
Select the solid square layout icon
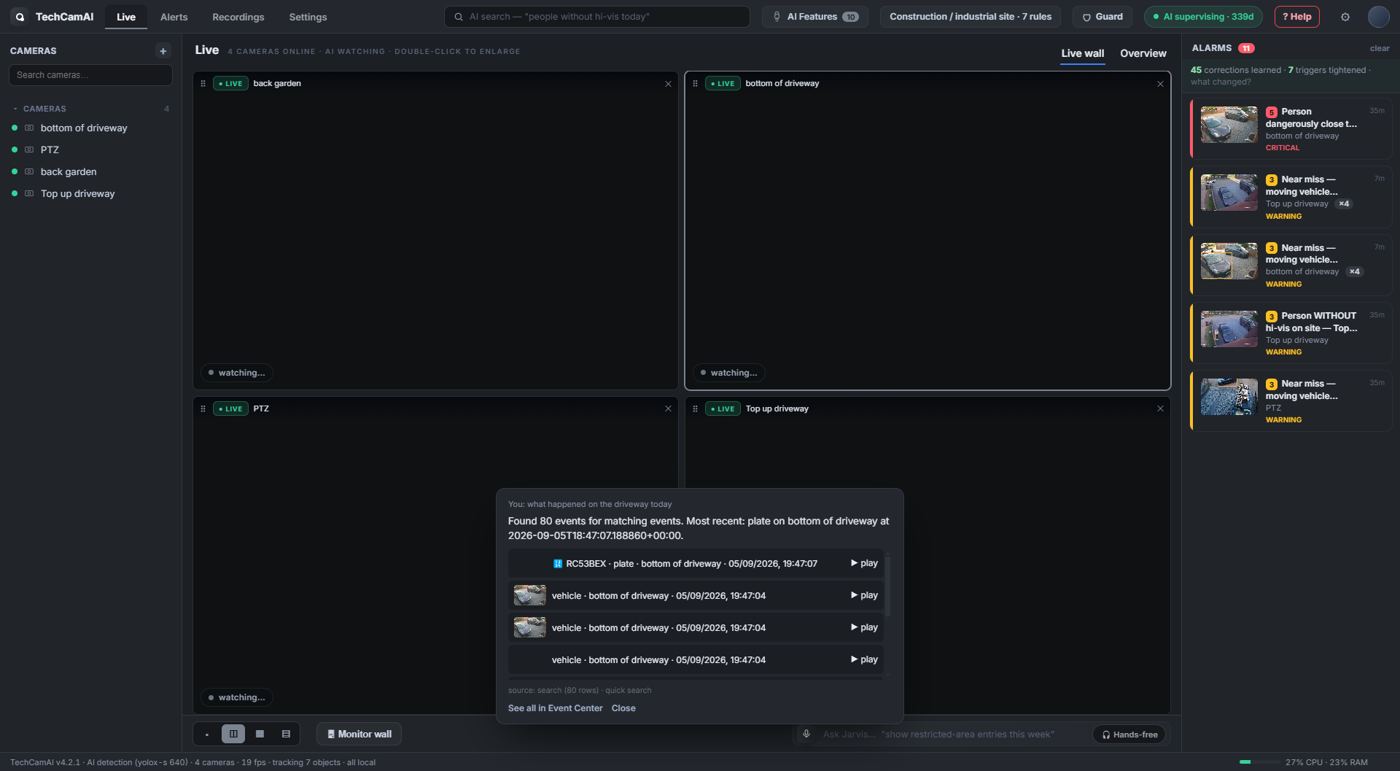pos(260,734)
